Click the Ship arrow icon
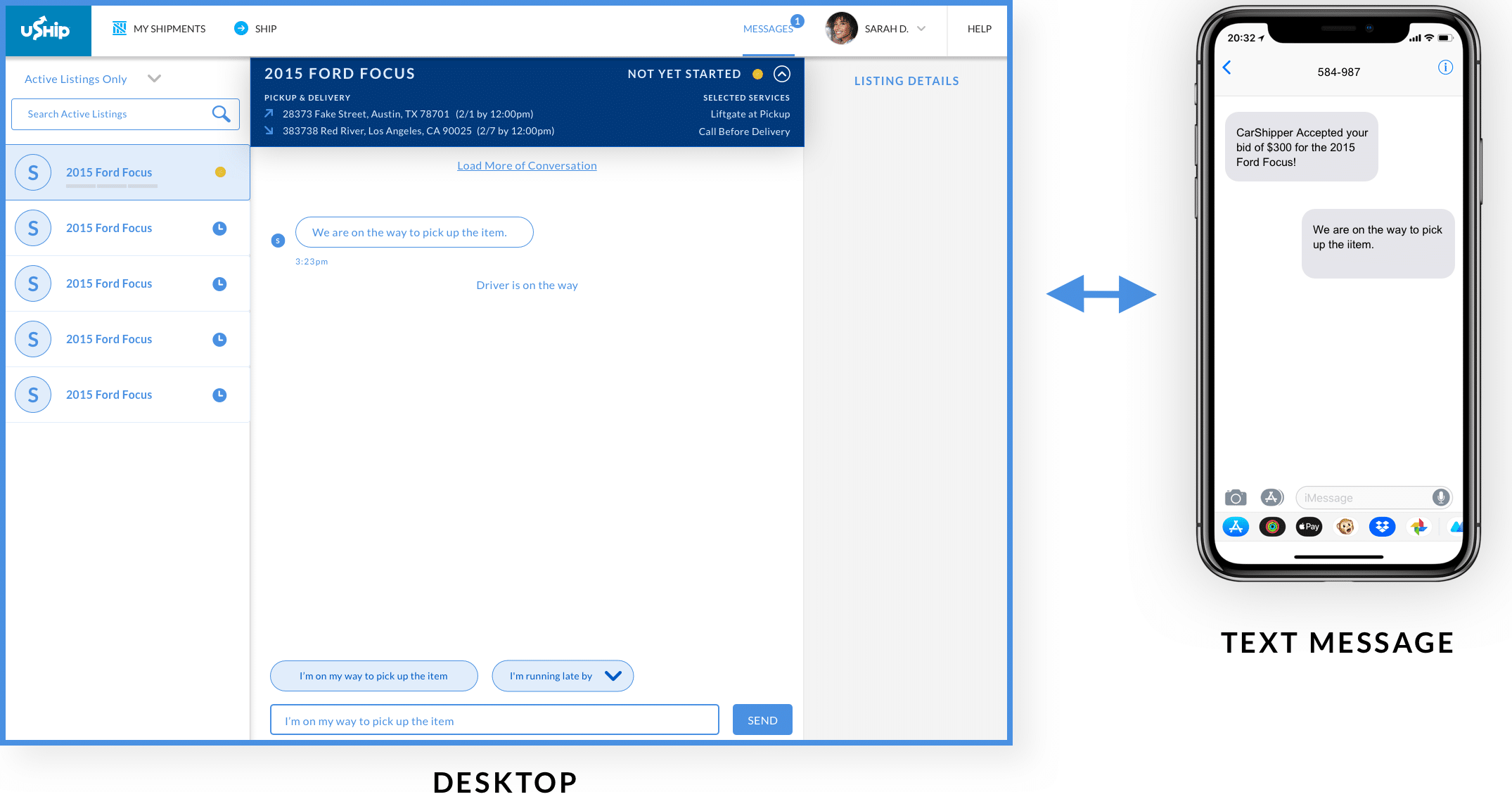 point(241,28)
